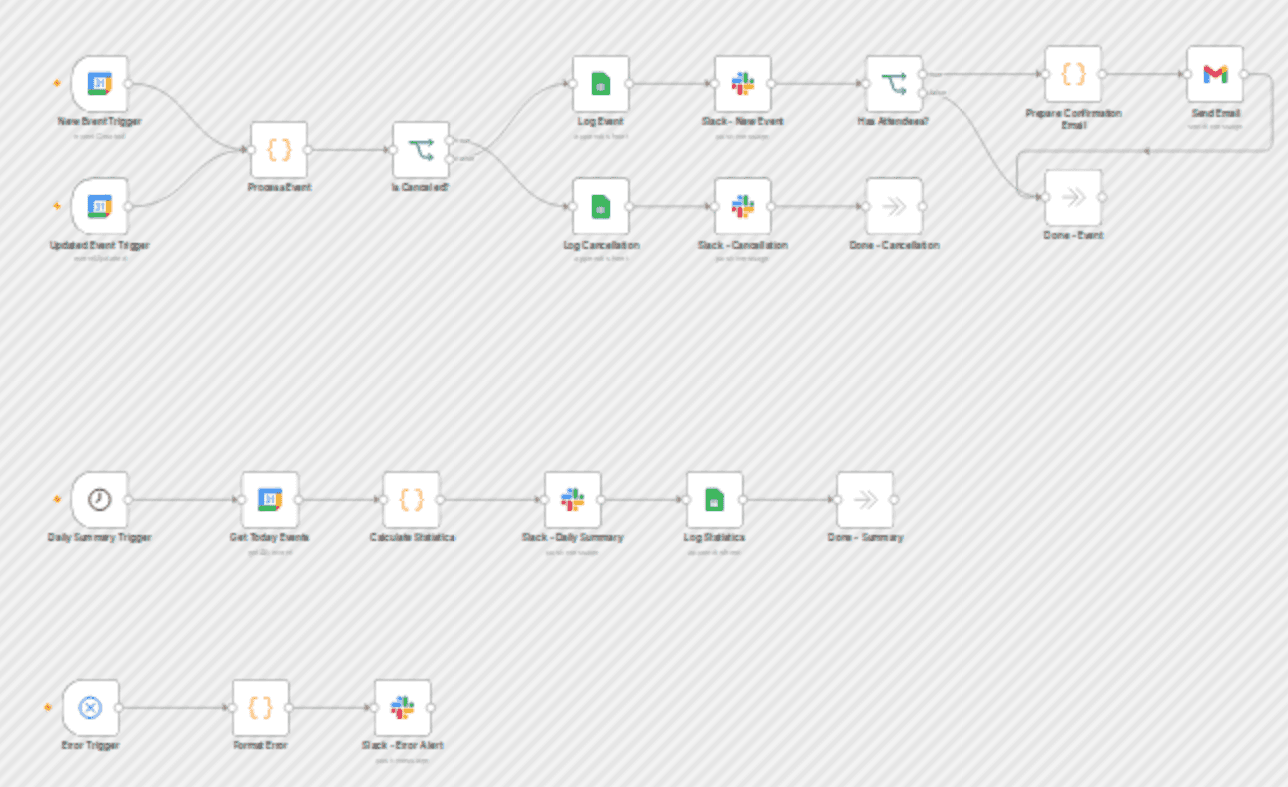Select the Has Attendees? IF node

click(x=894, y=84)
